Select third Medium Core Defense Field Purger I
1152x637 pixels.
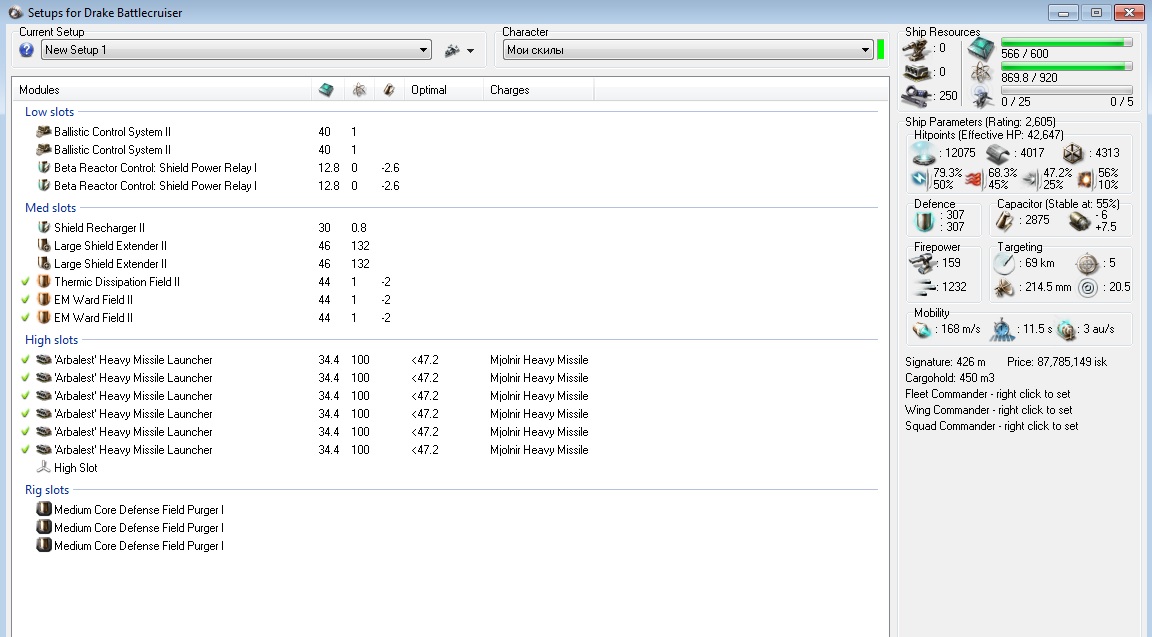[139, 546]
